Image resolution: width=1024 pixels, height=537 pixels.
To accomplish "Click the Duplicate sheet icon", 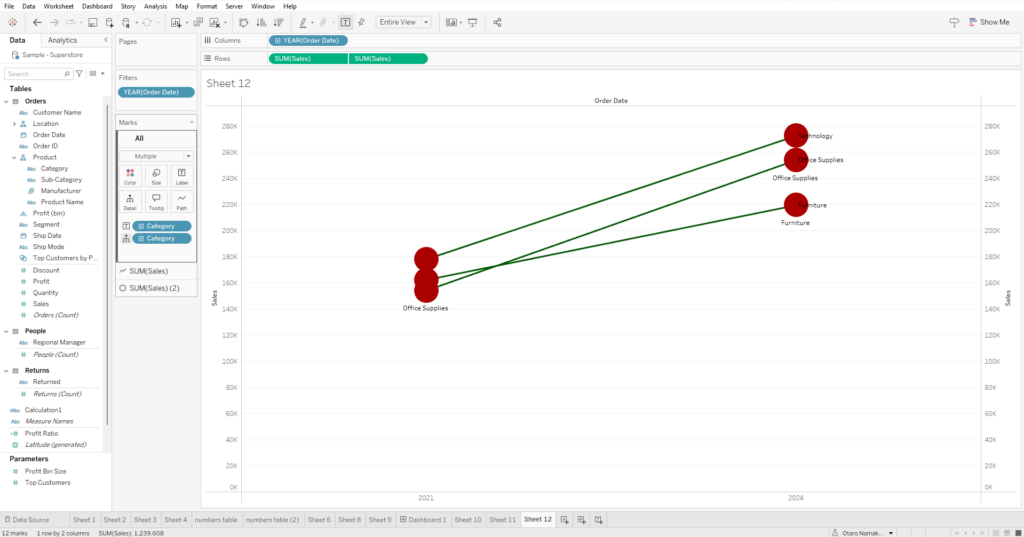I will tap(198, 22).
